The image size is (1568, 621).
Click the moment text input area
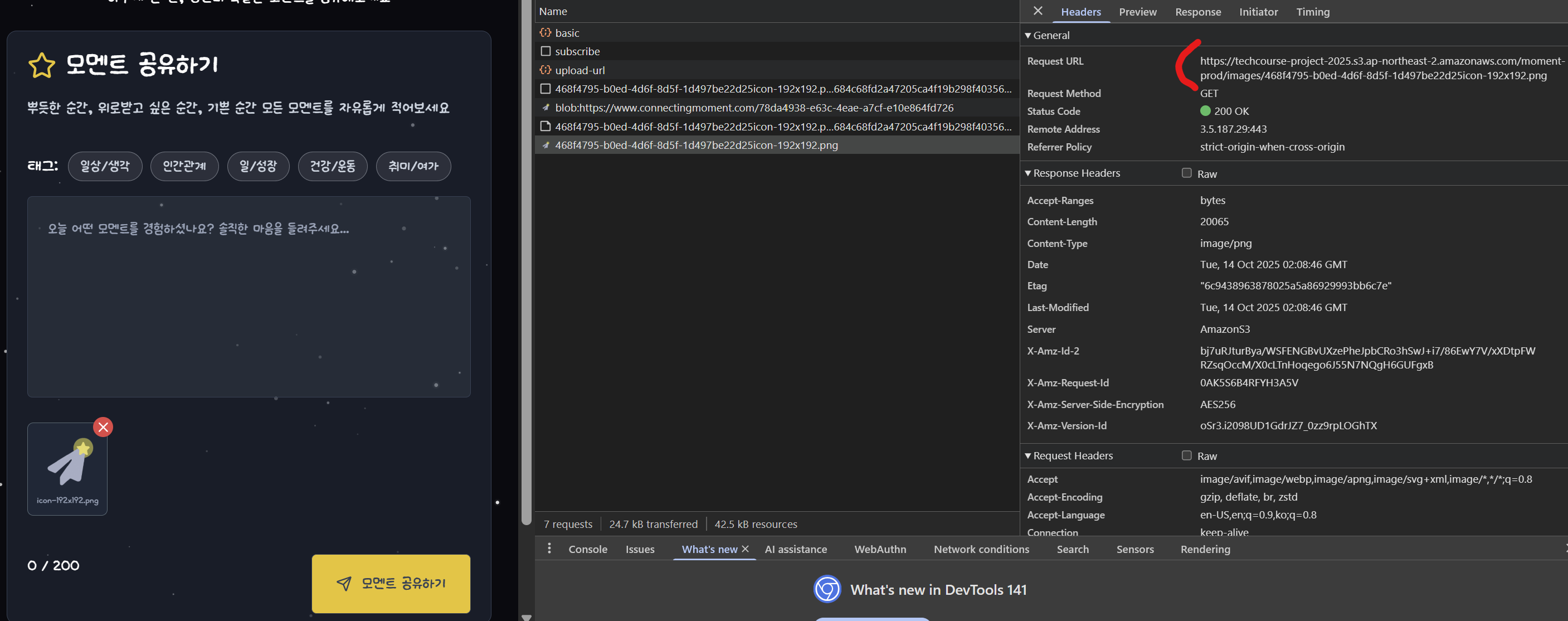pyautogui.click(x=249, y=297)
